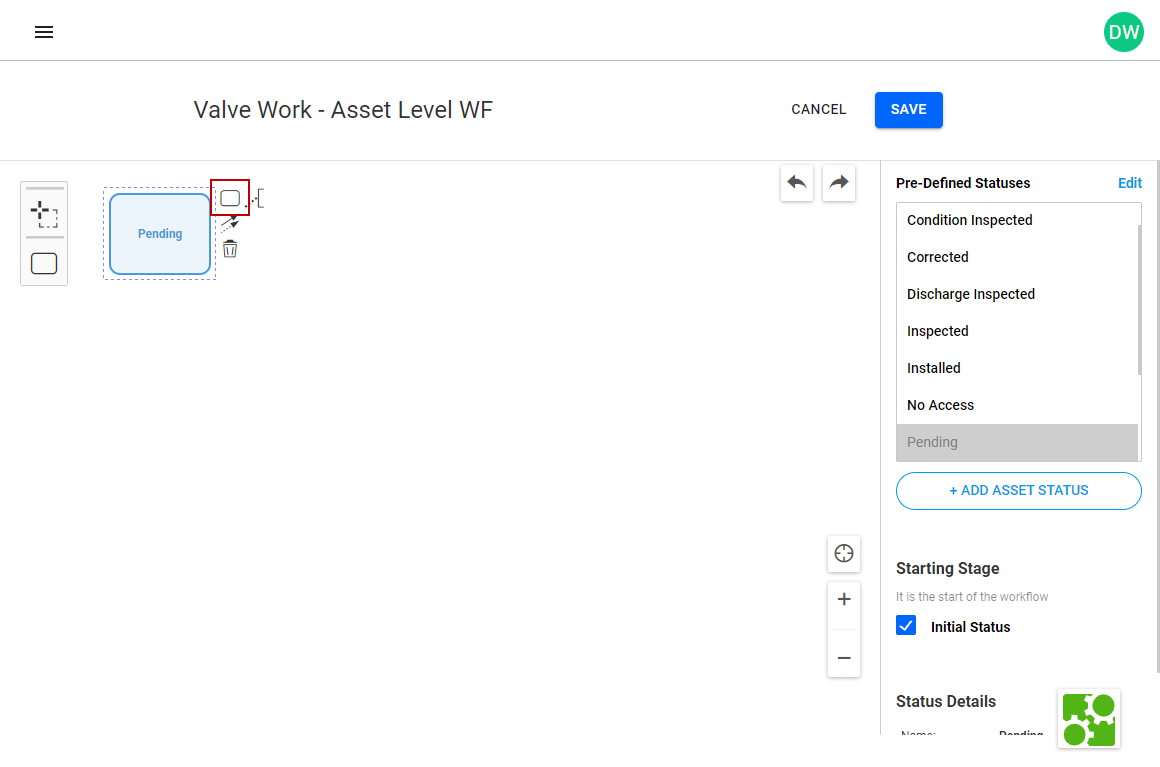Add text annotation to Pending node
Viewport: 1160px width, 767px height.
(257, 198)
